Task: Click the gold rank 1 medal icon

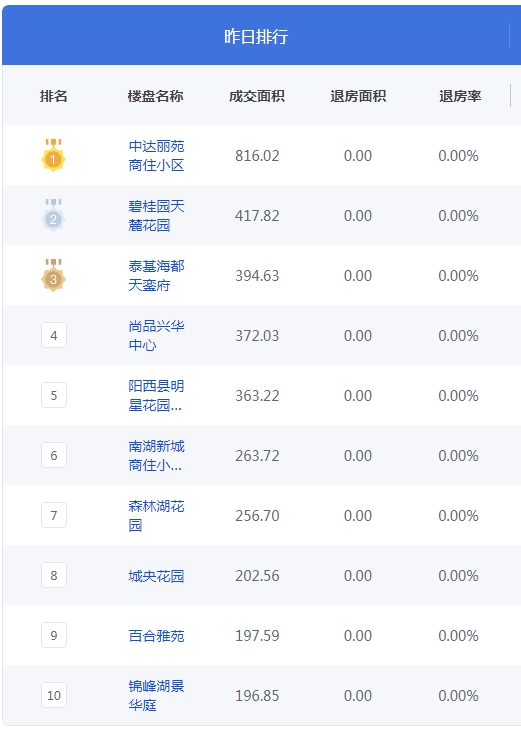Action: point(53,155)
